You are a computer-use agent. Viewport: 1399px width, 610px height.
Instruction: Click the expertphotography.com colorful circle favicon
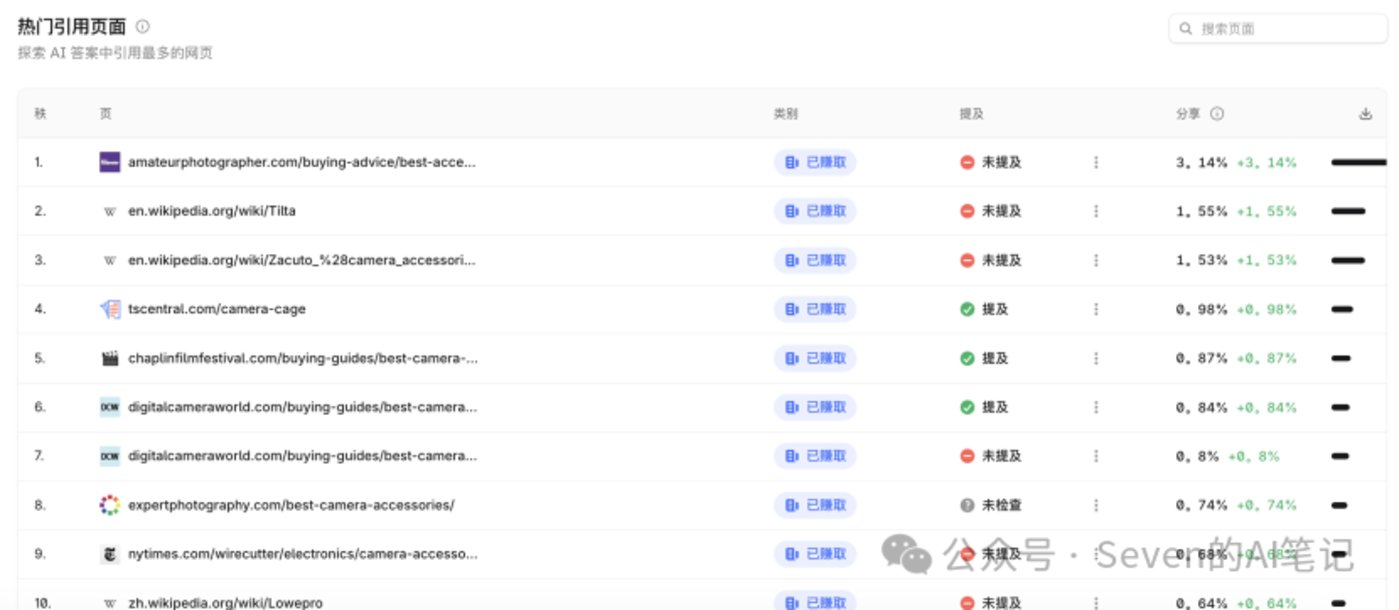(x=109, y=505)
